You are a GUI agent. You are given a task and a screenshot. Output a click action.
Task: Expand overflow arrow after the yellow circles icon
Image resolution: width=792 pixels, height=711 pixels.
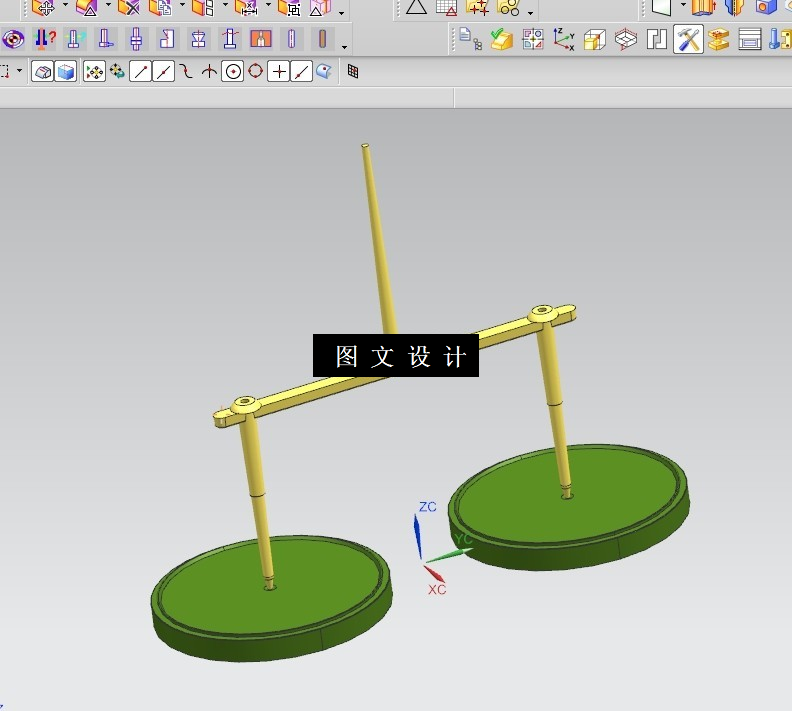pyautogui.click(x=530, y=13)
